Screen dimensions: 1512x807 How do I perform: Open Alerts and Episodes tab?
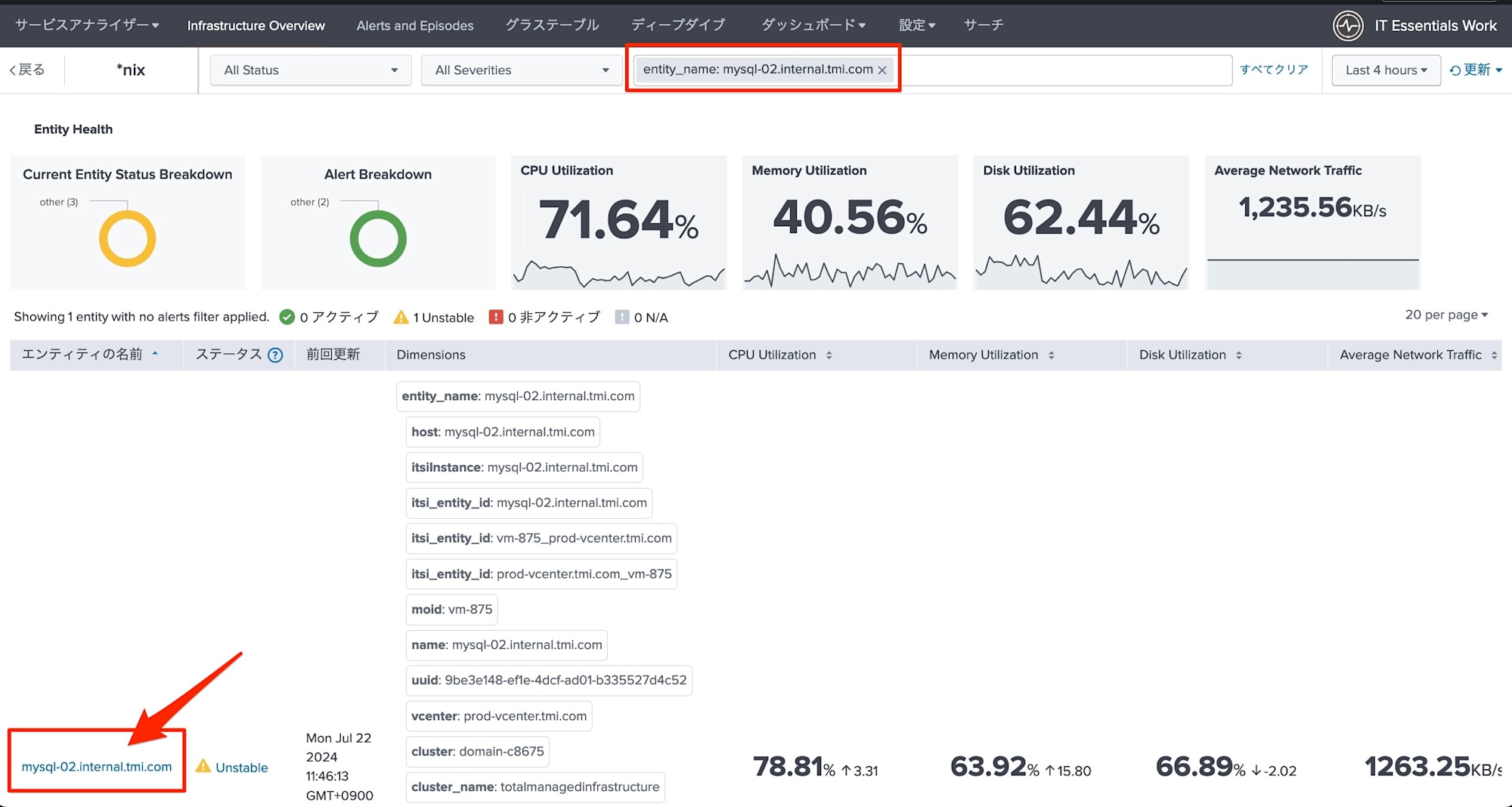click(x=415, y=25)
